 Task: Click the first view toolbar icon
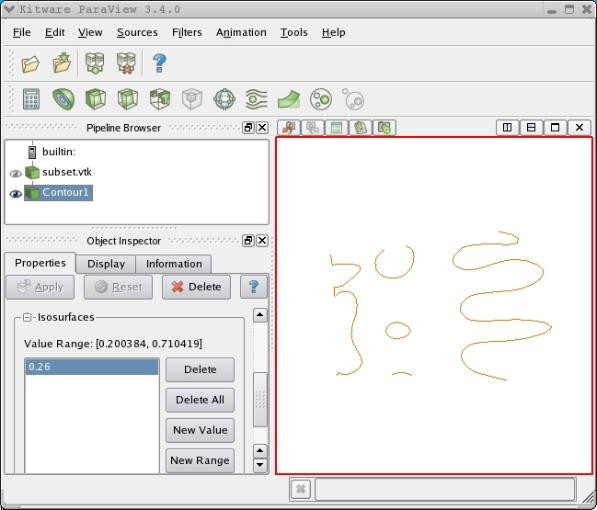[289, 127]
